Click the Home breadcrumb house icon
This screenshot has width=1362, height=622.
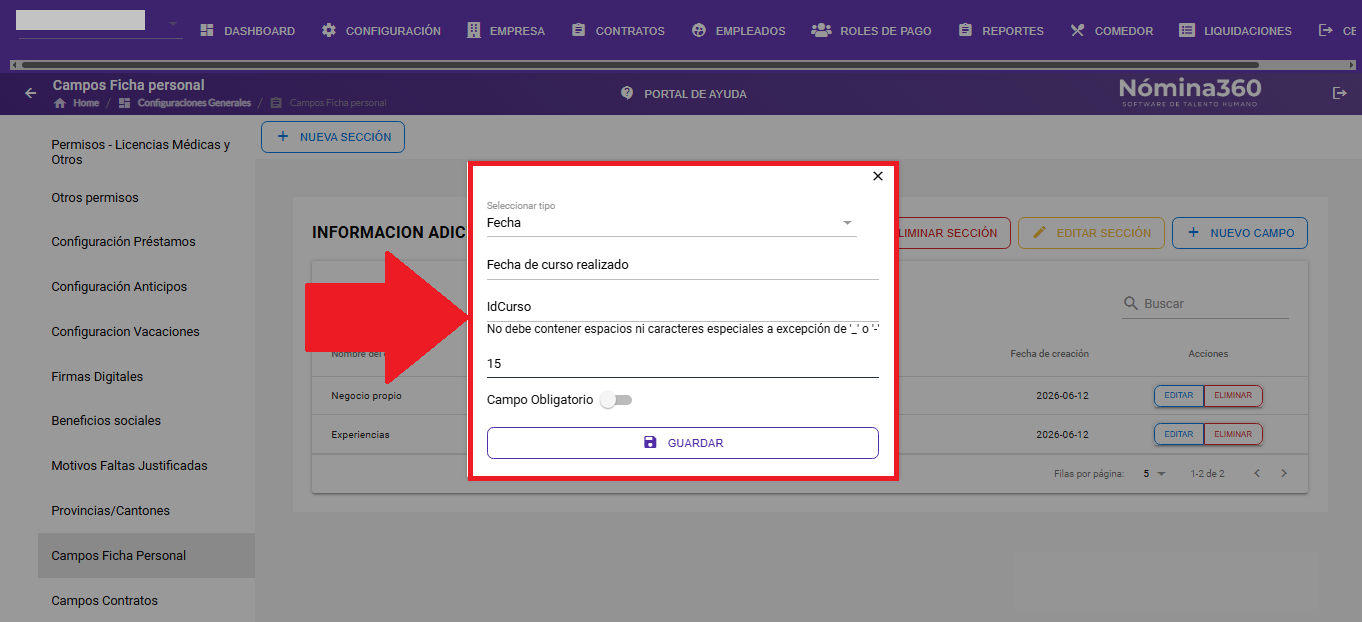coord(60,103)
